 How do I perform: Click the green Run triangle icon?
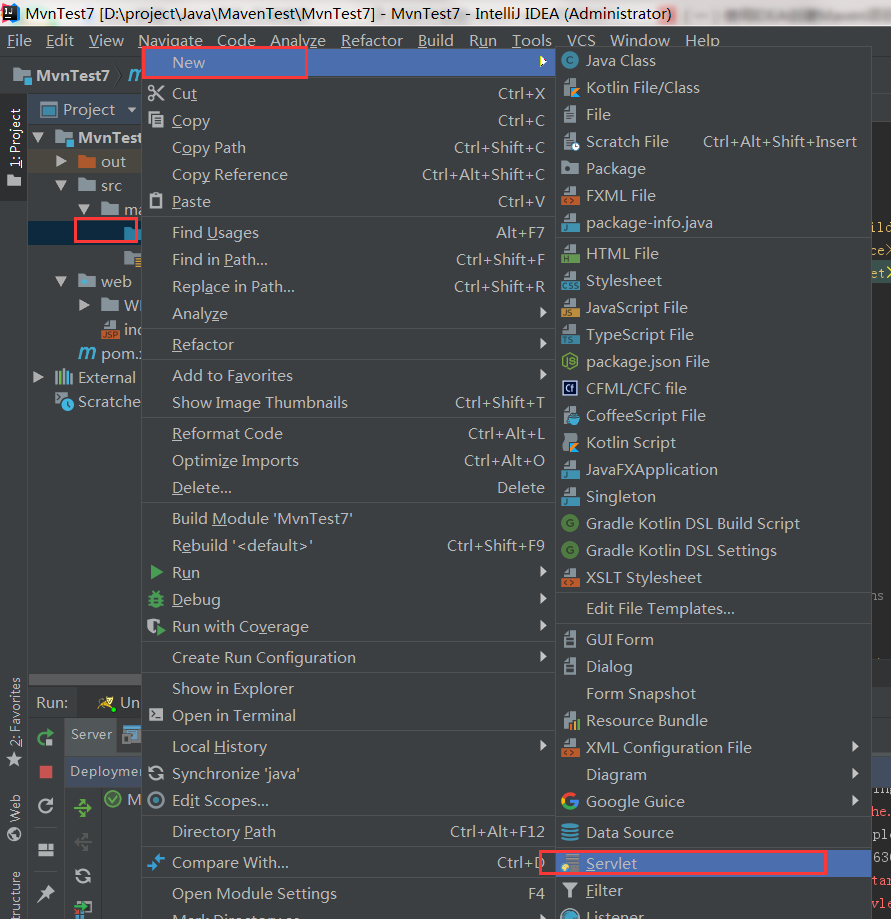pos(157,572)
